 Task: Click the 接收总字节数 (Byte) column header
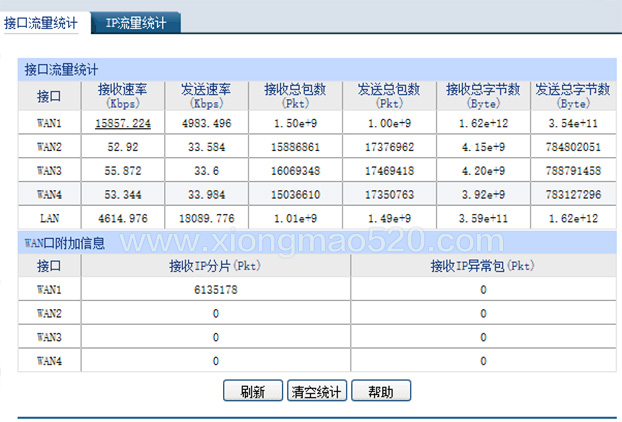pyautogui.click(x=483, y=96)
